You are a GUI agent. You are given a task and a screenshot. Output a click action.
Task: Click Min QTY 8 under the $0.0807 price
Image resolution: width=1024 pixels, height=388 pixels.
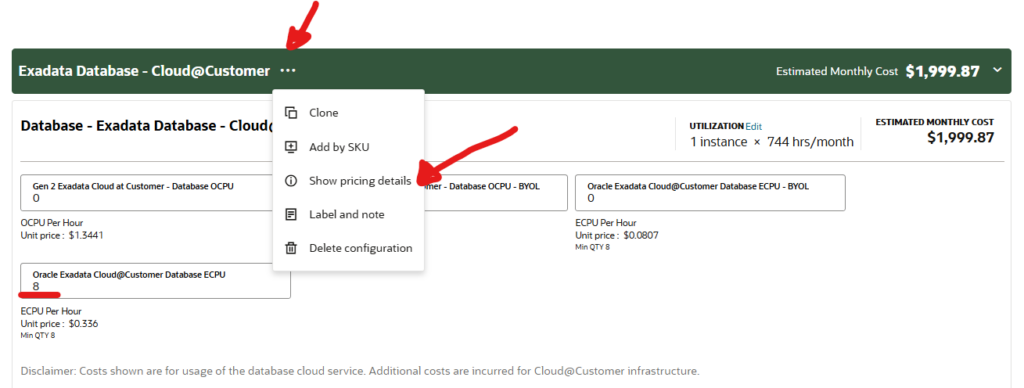click(x=592, y=248)
